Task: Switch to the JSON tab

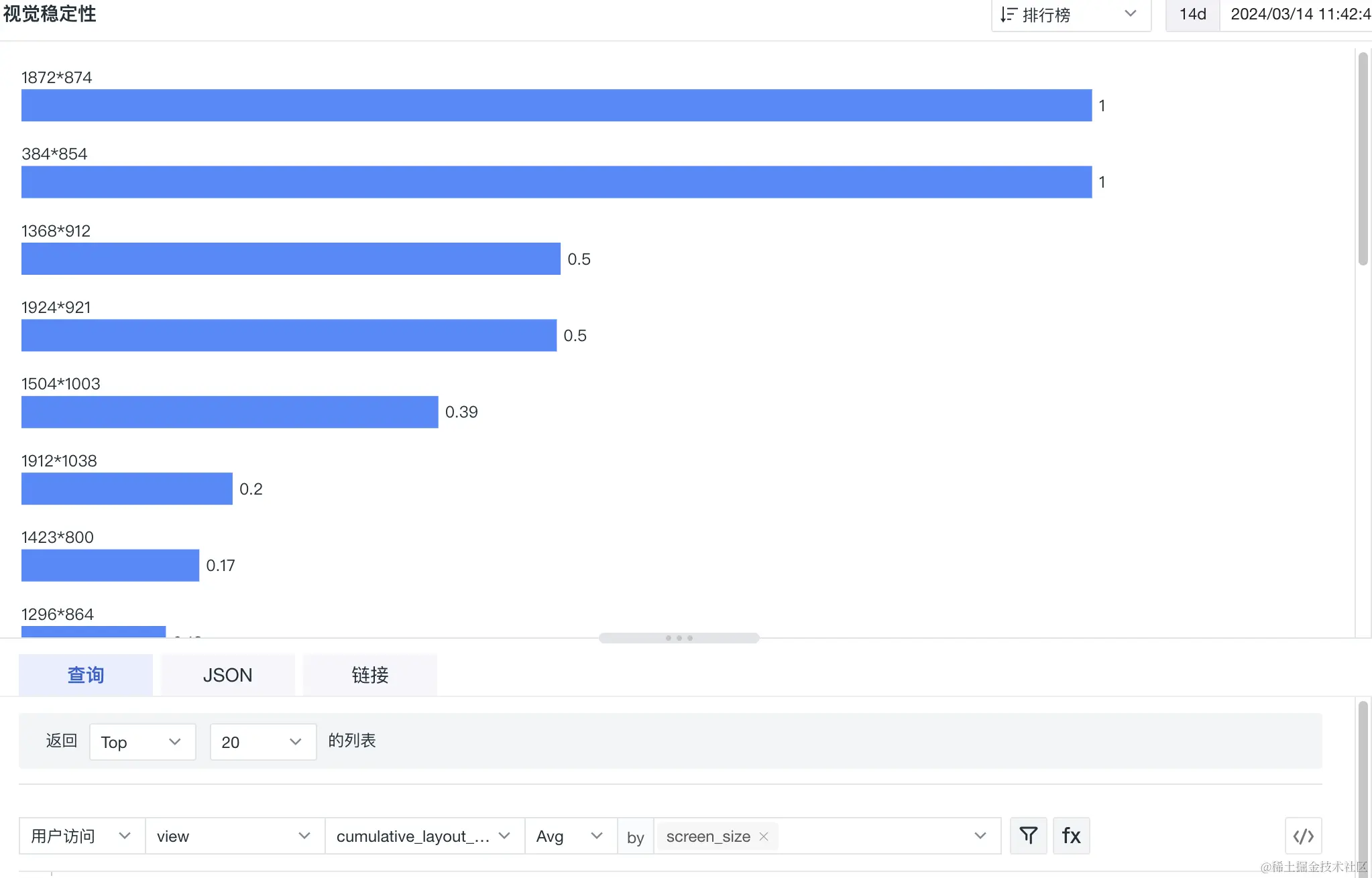Action: coord(227,674)
